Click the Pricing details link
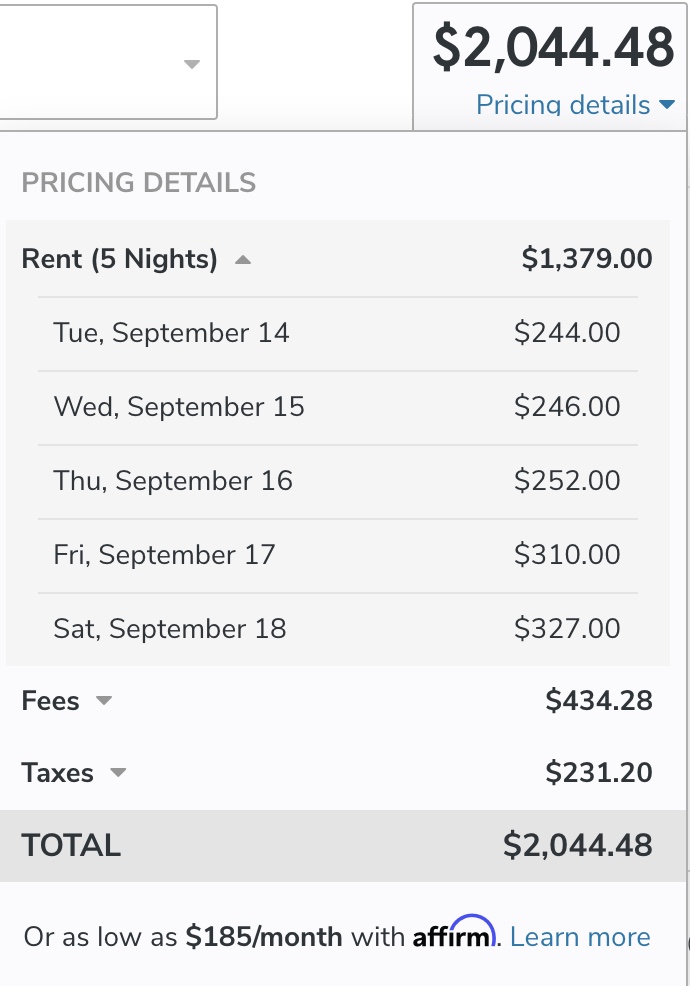 (563, 104)
